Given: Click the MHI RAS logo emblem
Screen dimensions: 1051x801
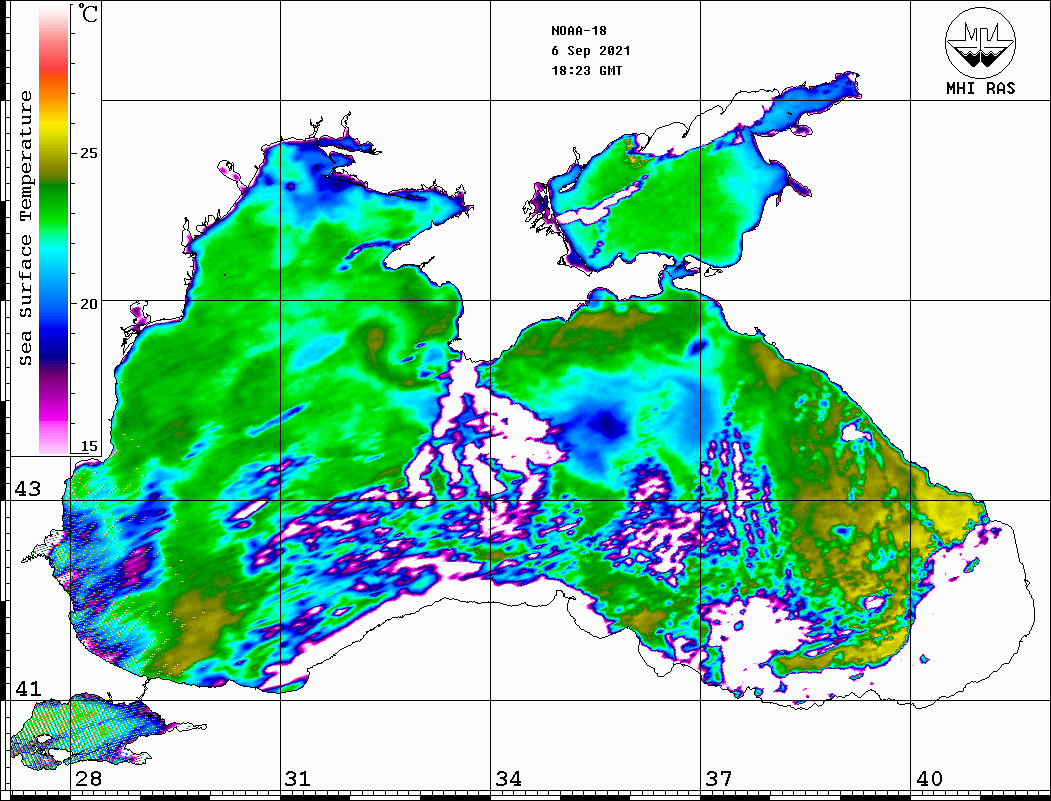Looking at the screenshot, I should coord(980,42).
